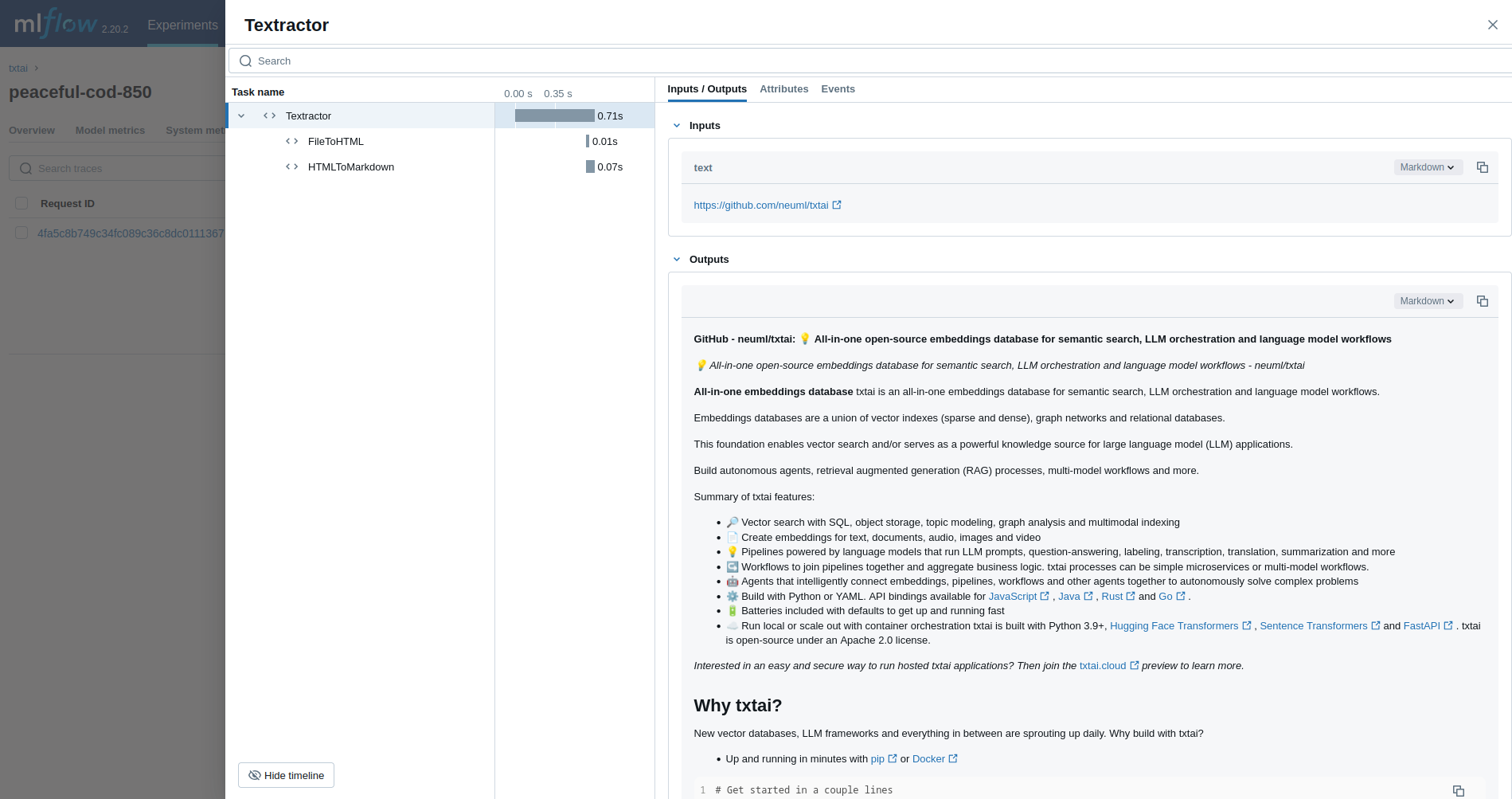
Task: Copy the code snippet at the bottom
Action: 1459,790
